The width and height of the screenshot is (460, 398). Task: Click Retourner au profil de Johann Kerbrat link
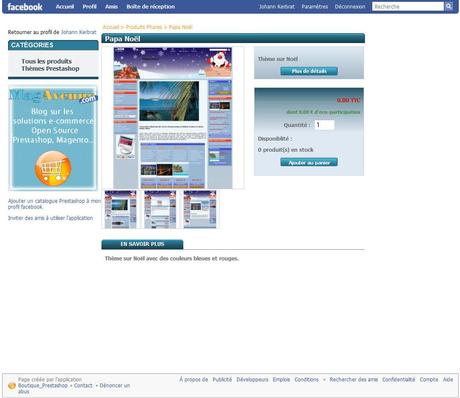(x=52, y=32)
